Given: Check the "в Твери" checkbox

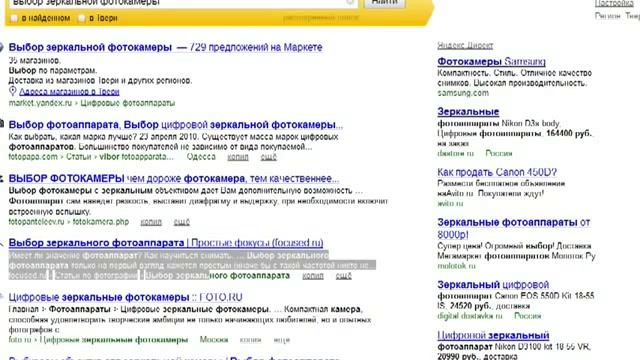Looking at the screenshot, I should [81, 18].
